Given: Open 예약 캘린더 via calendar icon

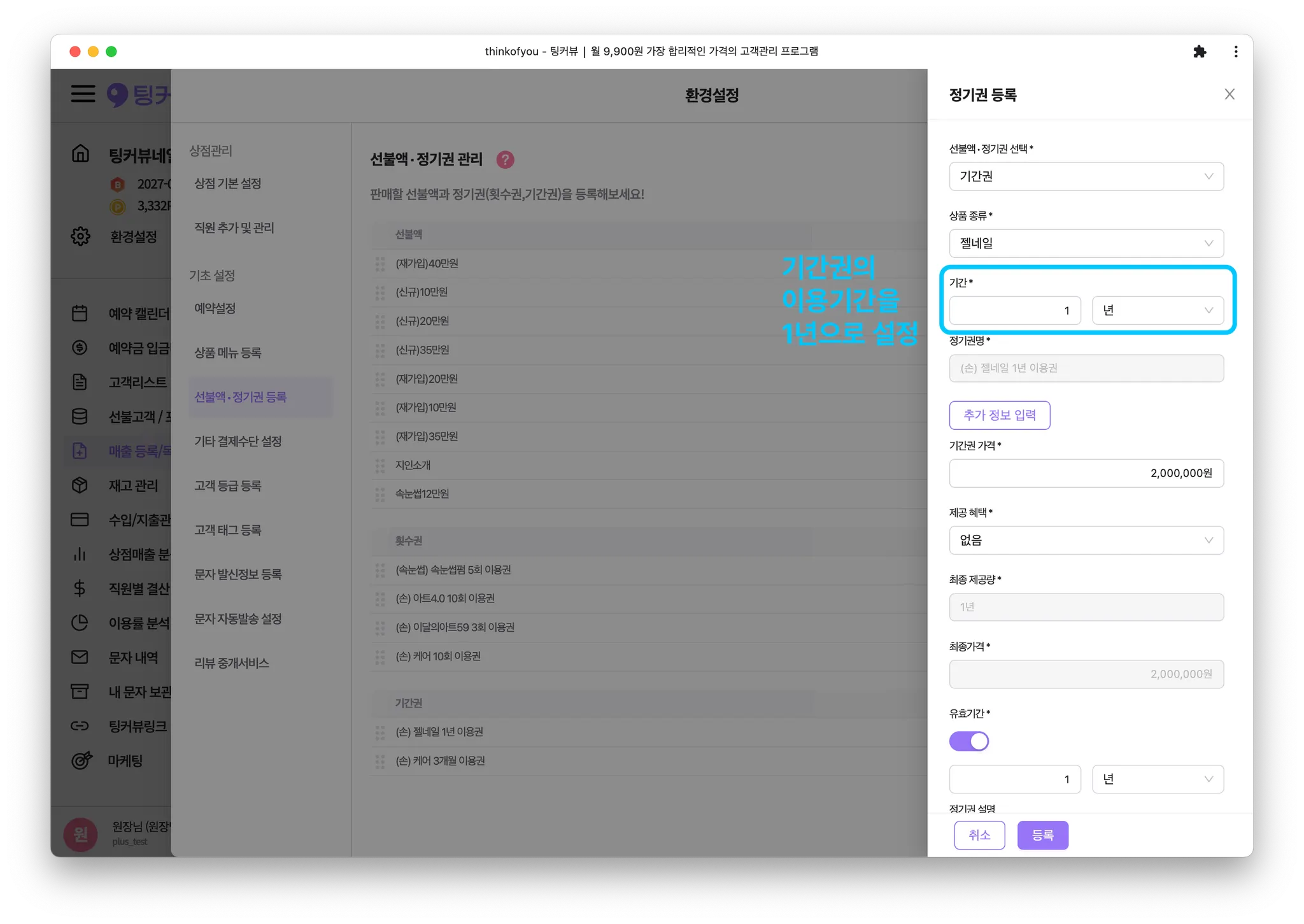Looking at the screenshot, I should click(80, 313).
